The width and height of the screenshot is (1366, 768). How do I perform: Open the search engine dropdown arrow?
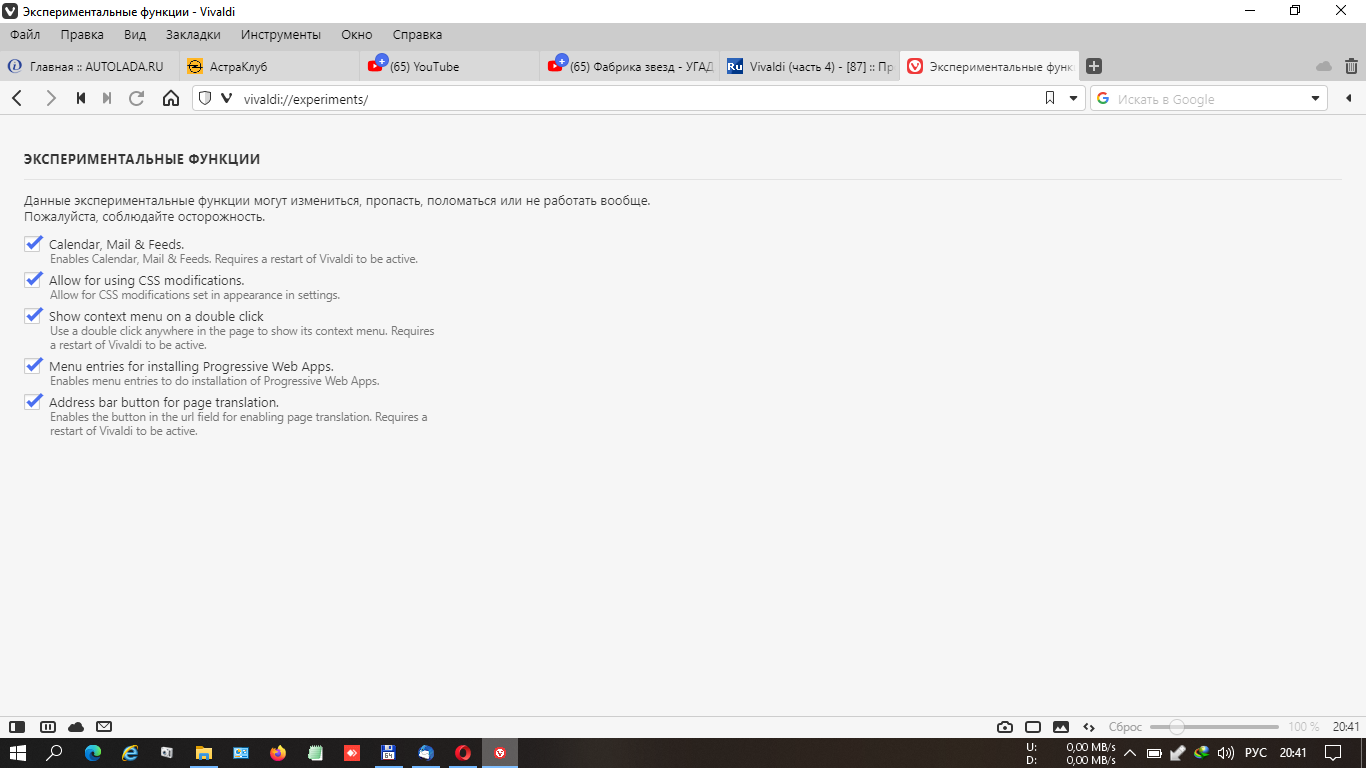coord(1316,98)
